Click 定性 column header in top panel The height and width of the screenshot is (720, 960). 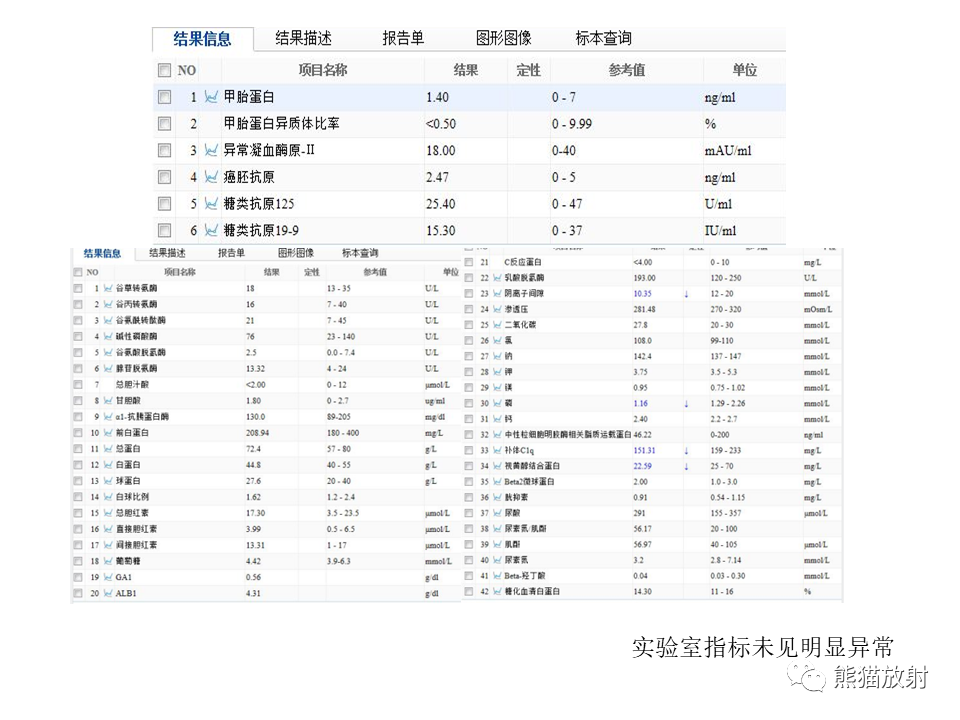click(528, 70)
